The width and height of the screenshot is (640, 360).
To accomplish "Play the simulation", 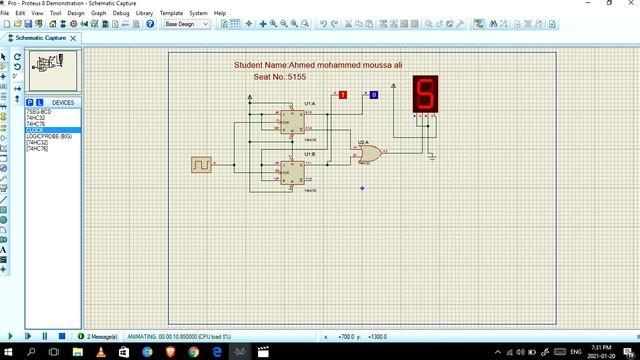I will [x=10, y=336].
